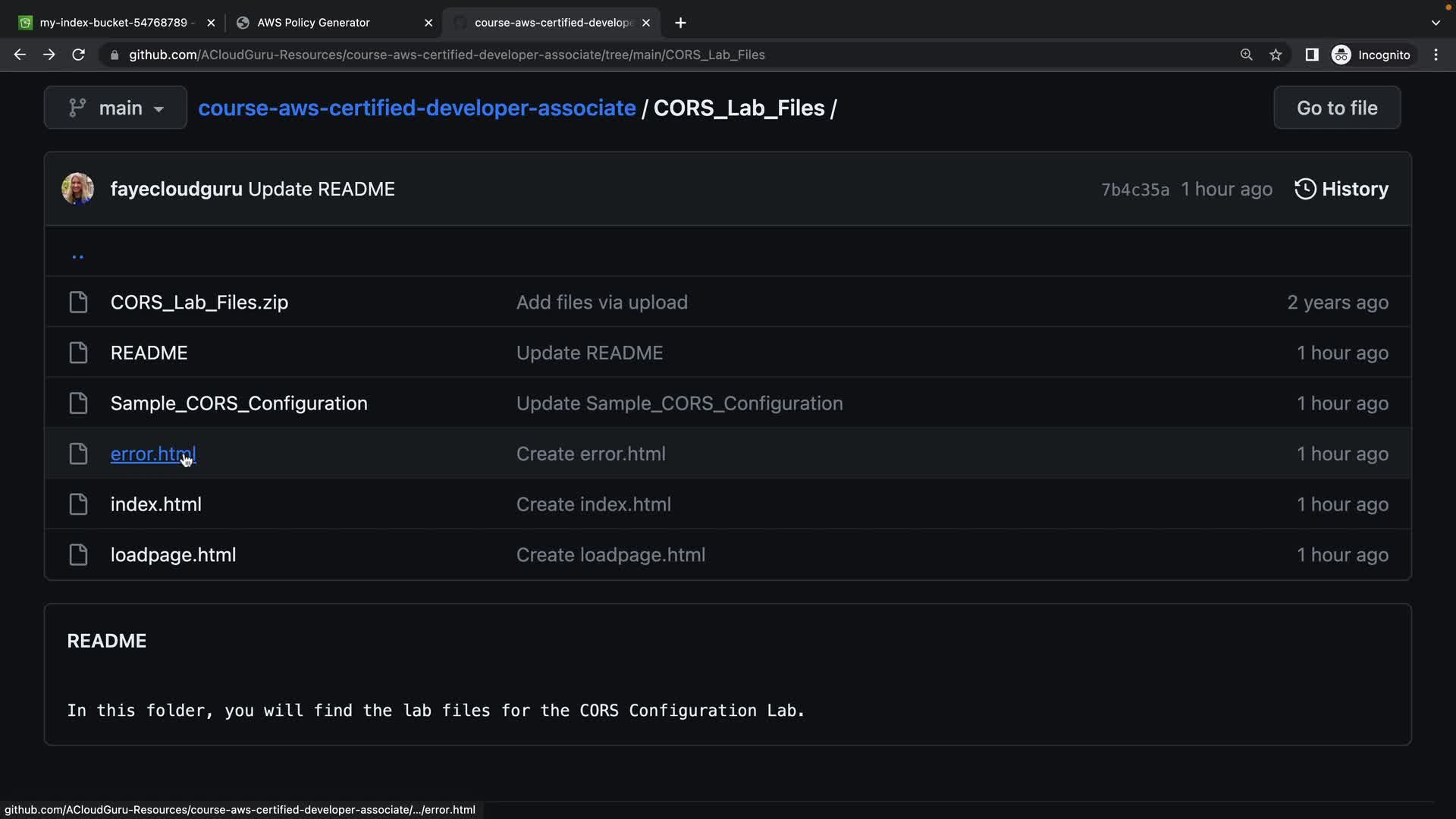1456x819 pixels.
Task: Expand the tab search chevron at top right
Action: click(x=1436, y=23)
